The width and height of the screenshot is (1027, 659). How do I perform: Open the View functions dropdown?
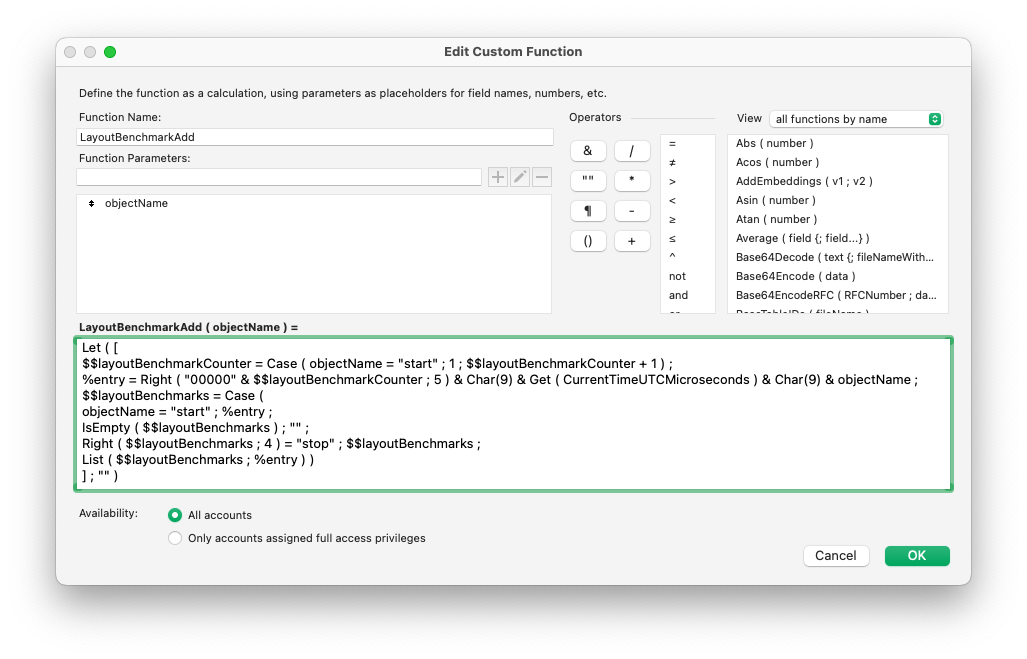855,119
